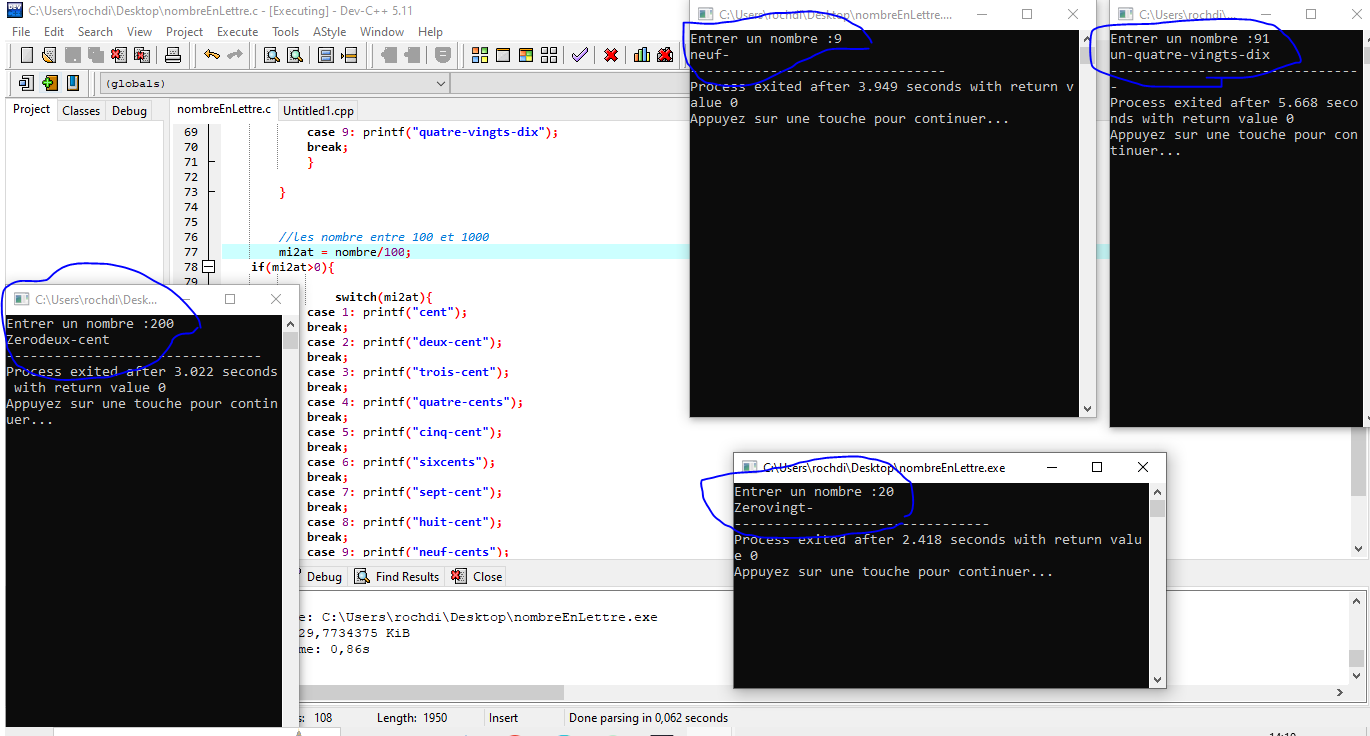The height and width of the screenshot is (736, 1370).
Task: Click the green plus Add-to-project icon
Action: click(50, 83)
